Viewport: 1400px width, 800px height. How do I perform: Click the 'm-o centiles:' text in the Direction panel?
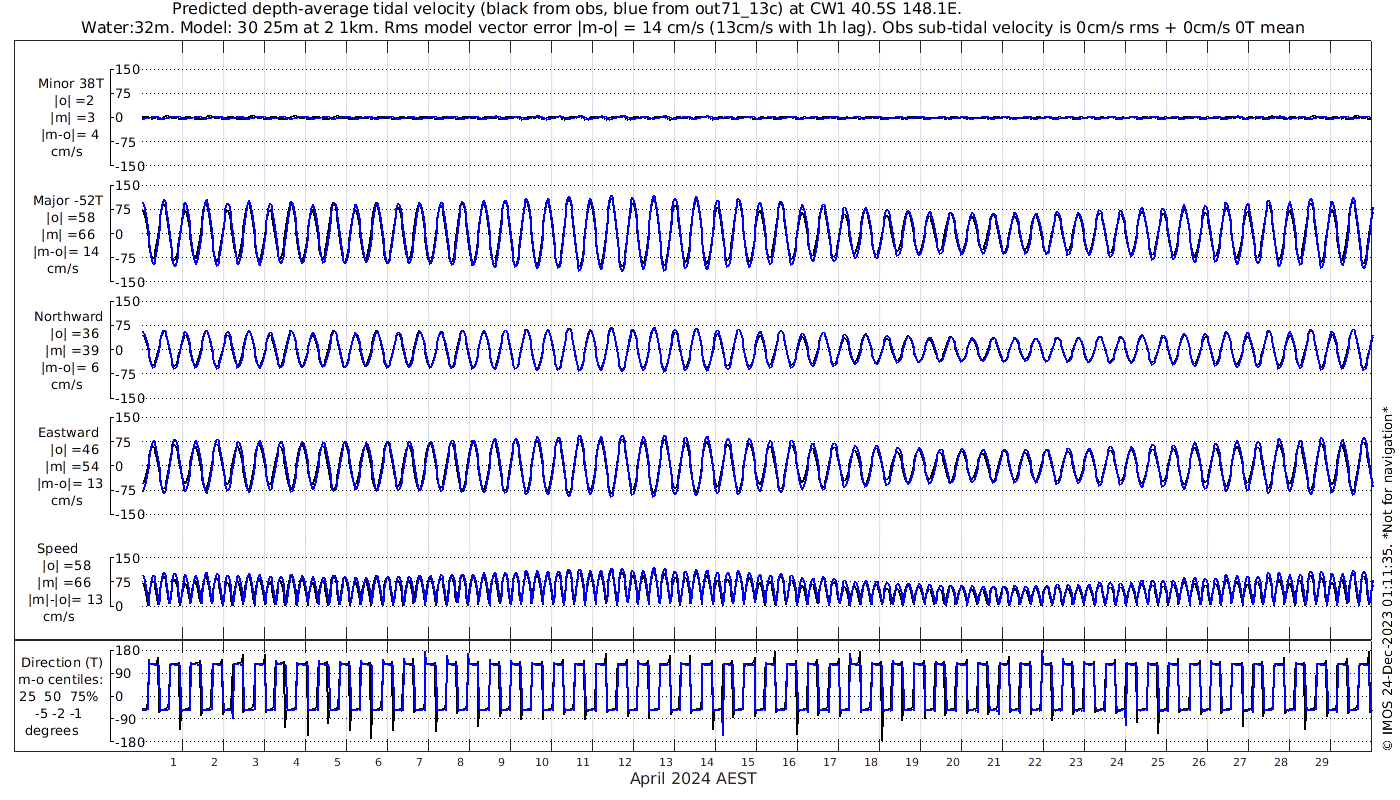[x=62, y=680]
